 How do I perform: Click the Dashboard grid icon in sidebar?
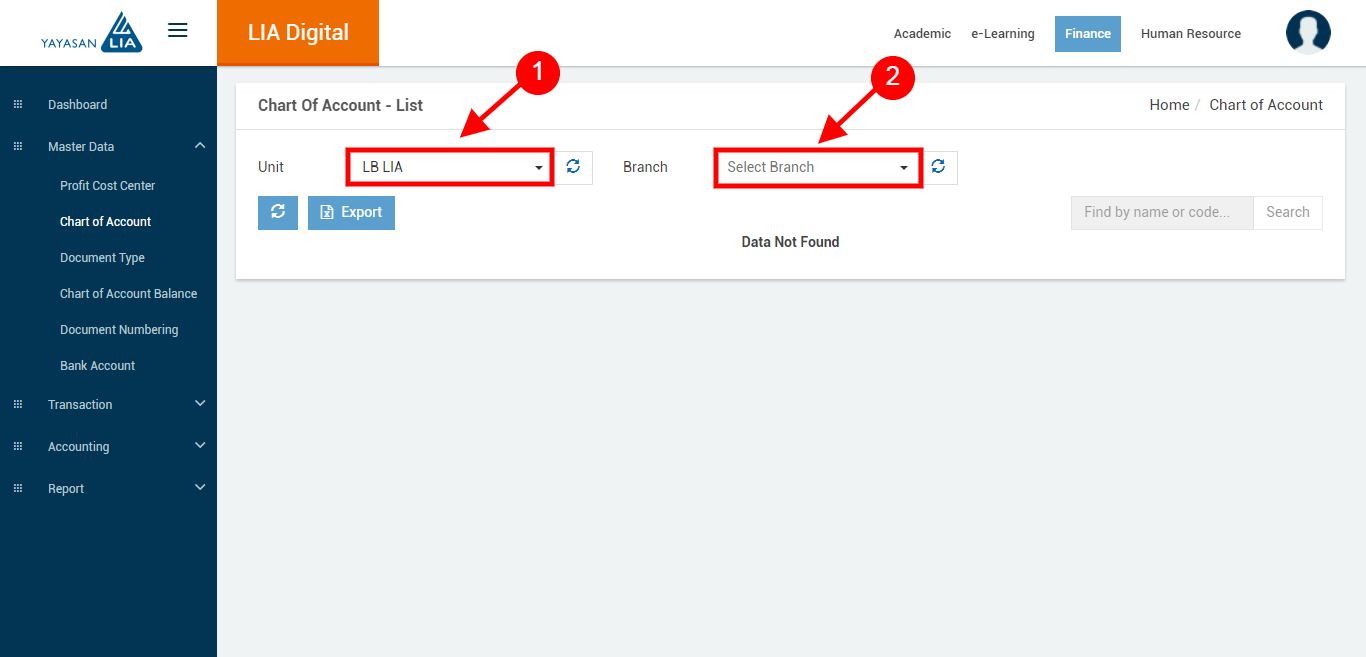(x=17, y=105)
